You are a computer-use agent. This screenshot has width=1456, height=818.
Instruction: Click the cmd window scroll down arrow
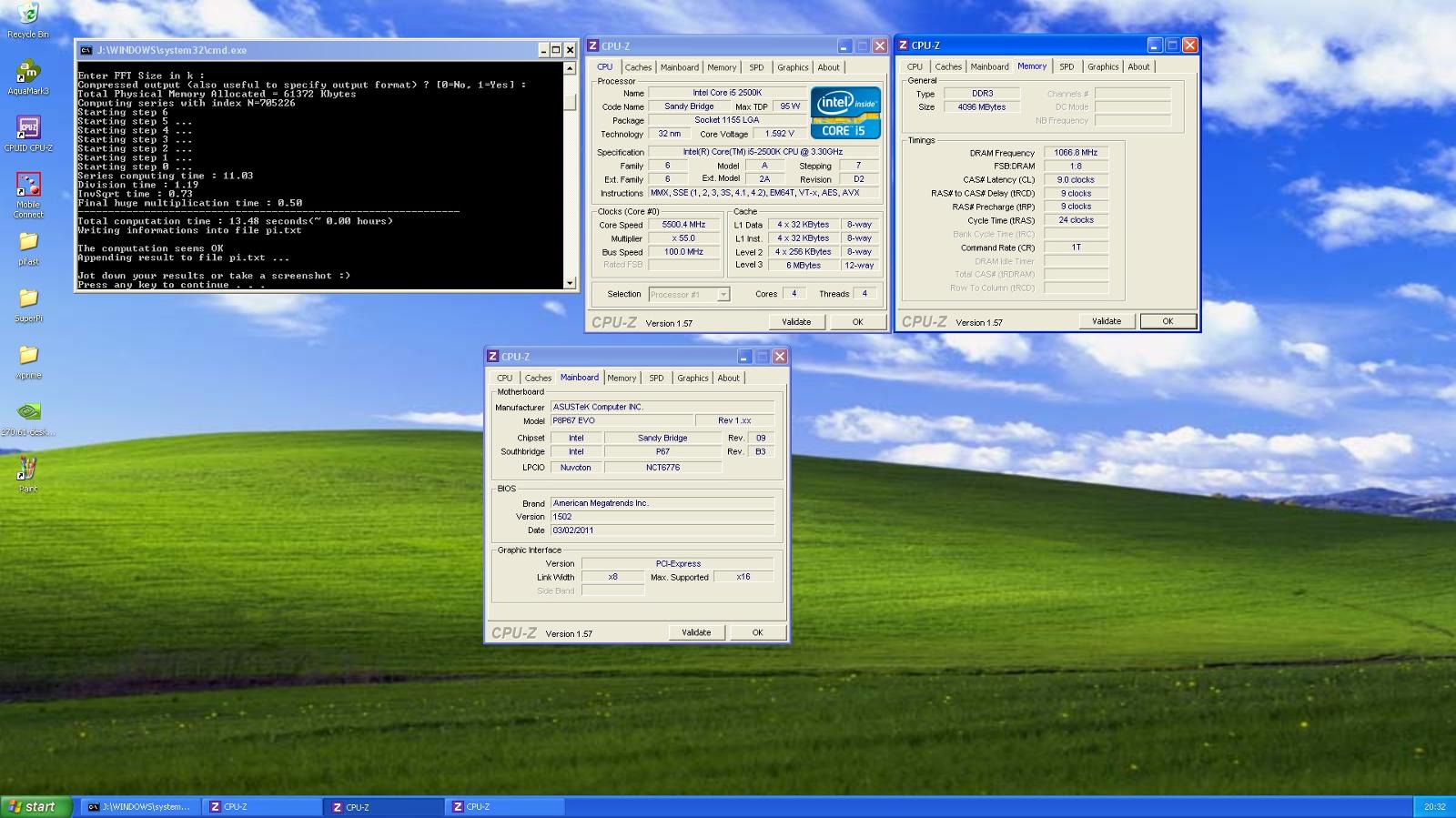point(571,283)
